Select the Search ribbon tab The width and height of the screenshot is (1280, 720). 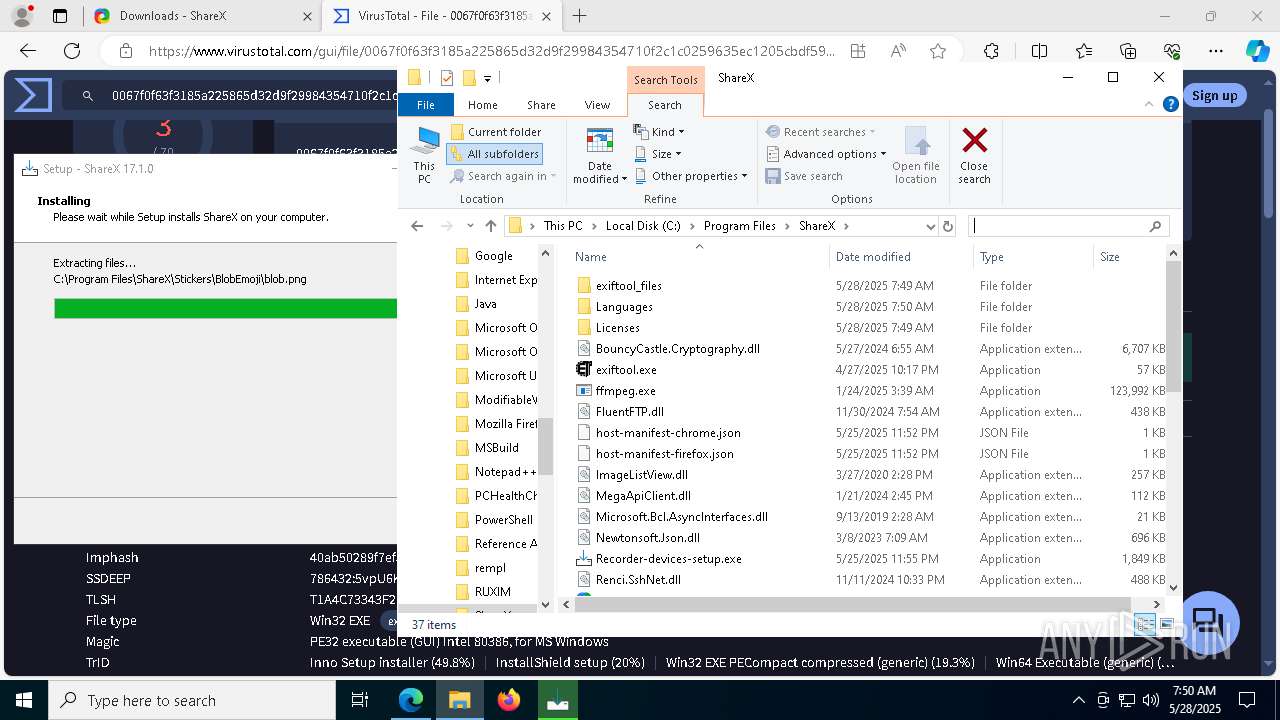click(664, 105)
